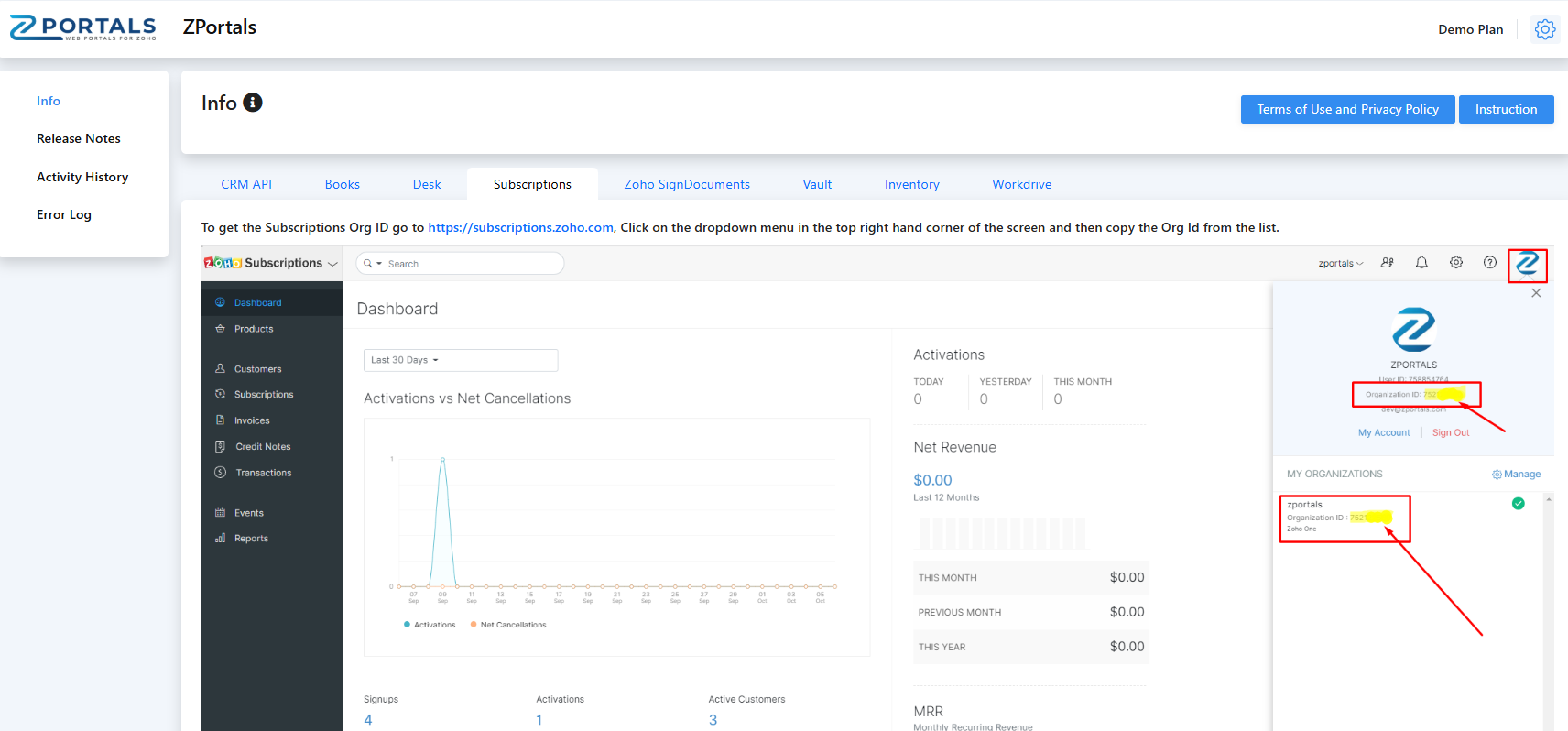Open settings gear icon beside Demo Plan

[1544, 29]
